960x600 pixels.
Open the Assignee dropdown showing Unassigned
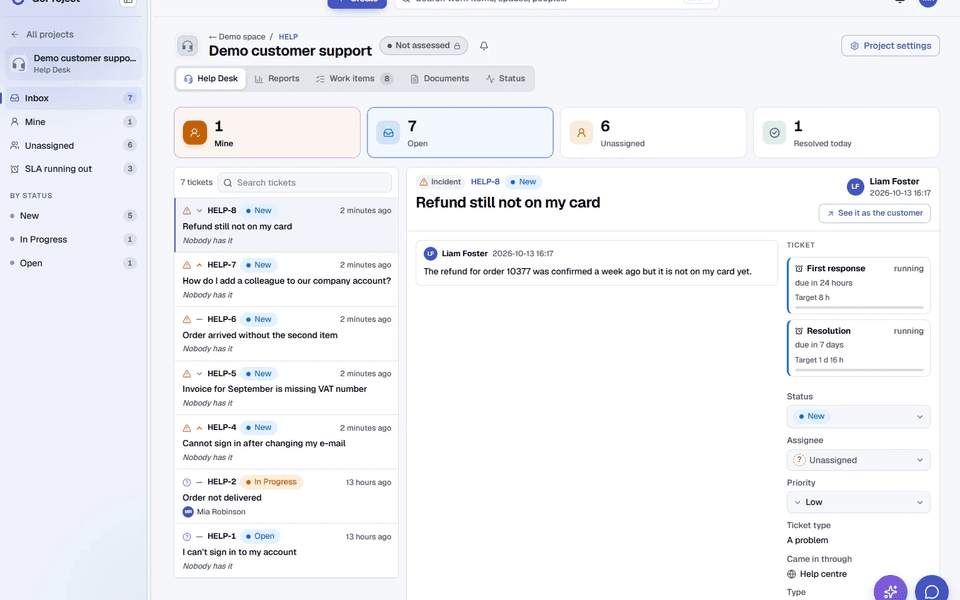click(x=858, y=460)
